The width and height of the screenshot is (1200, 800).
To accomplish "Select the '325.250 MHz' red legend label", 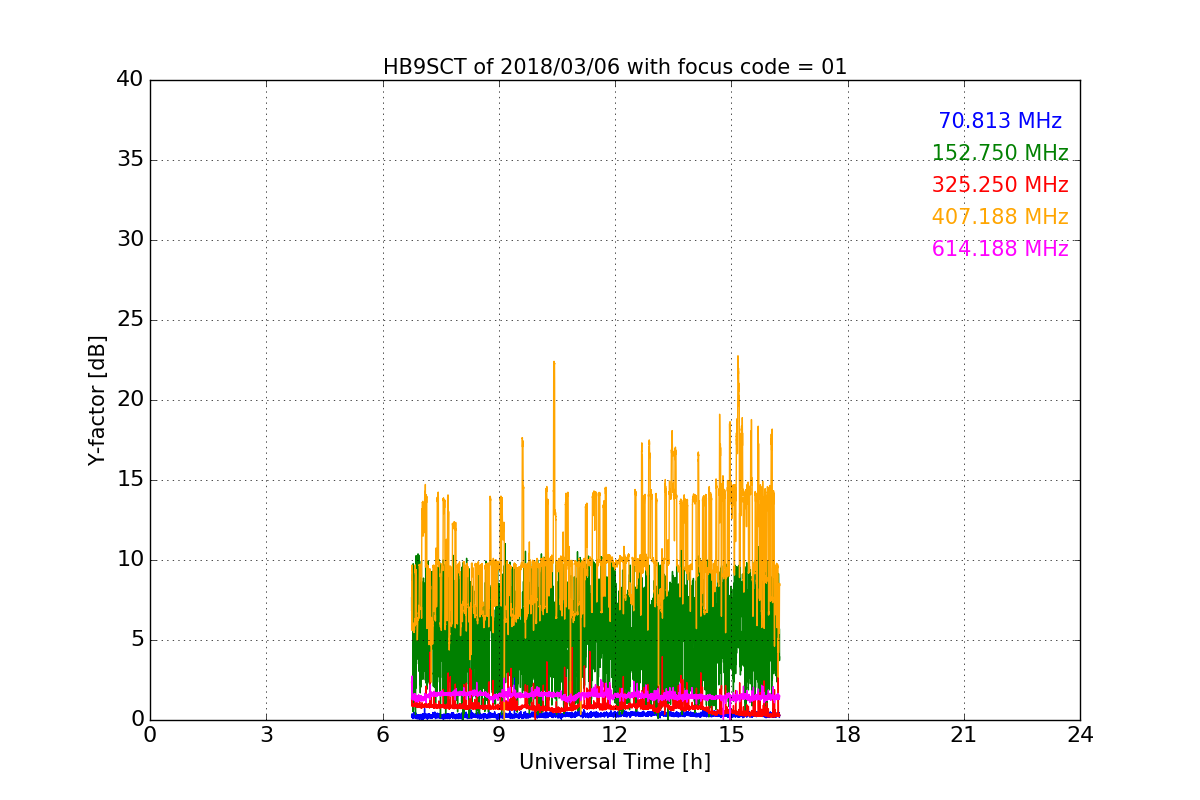I will pyautogui.click(x=1000, y=185).
